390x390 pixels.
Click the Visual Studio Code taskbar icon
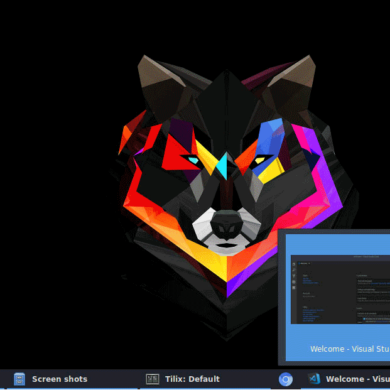[x=314, y=379]
